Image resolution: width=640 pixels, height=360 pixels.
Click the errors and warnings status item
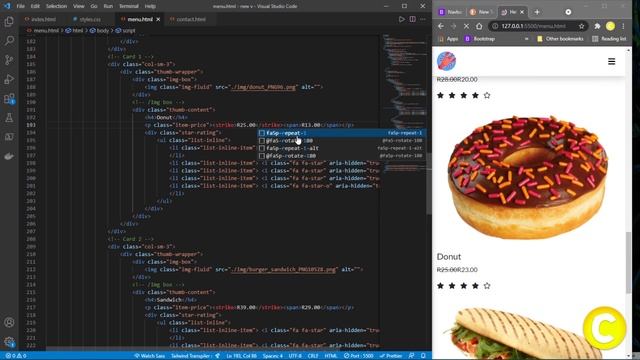tap(16, 356)
